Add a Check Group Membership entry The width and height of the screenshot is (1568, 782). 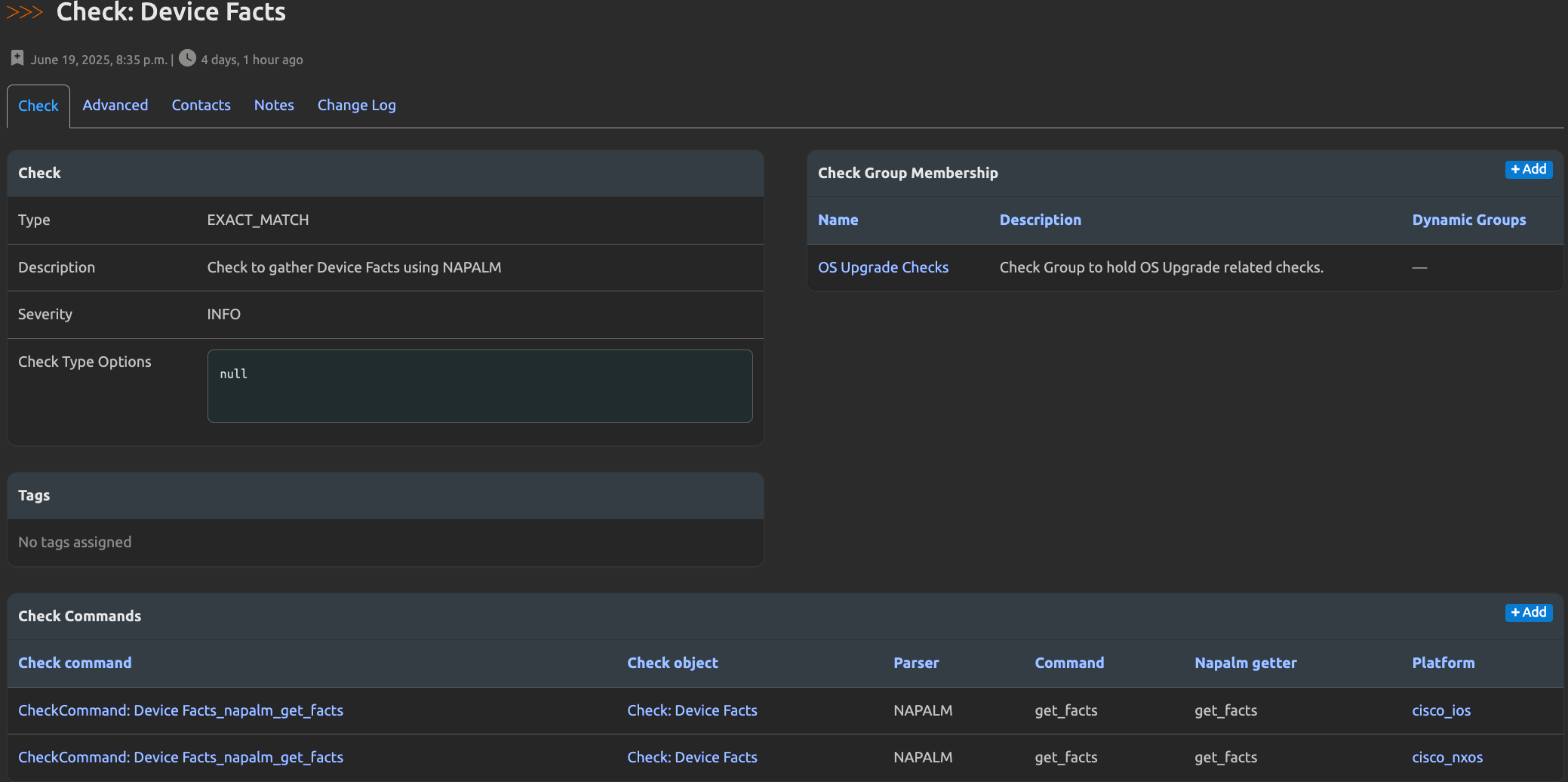tap(1528, 170)
